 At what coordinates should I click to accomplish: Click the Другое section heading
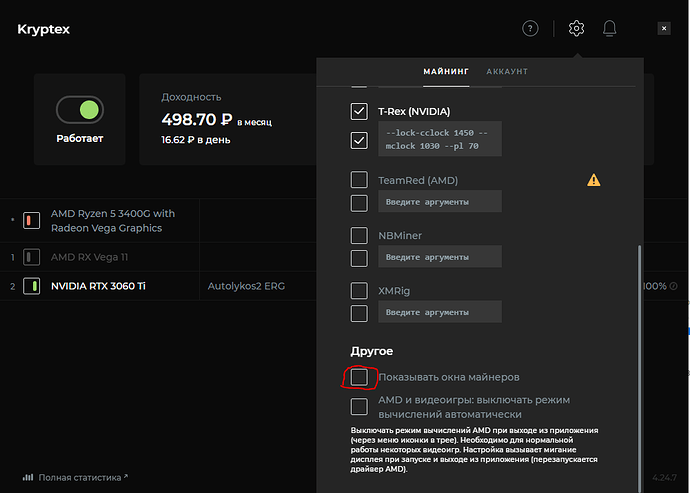[x=372, y=351]
